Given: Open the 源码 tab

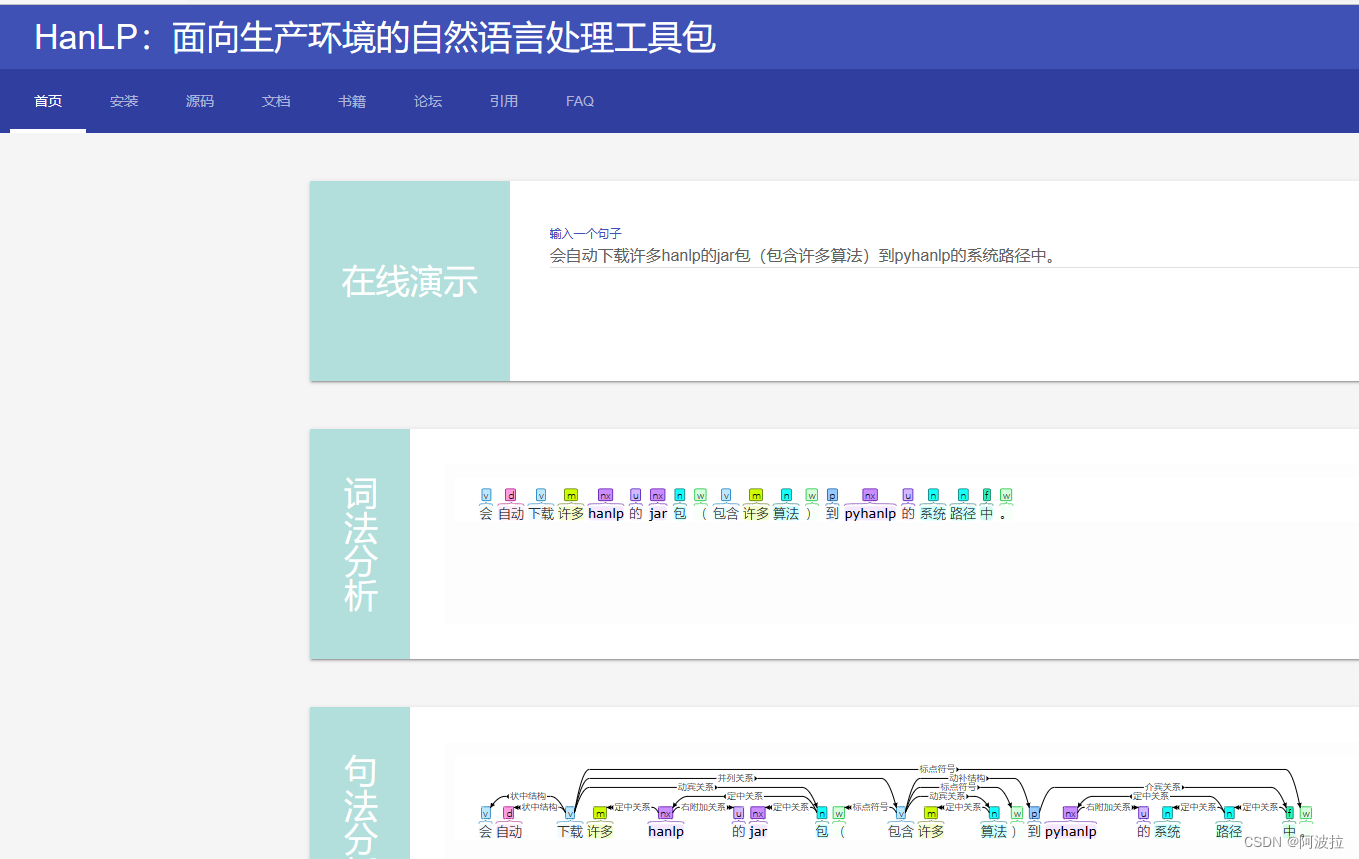Looking at the screenshot, I should (200, 101).
